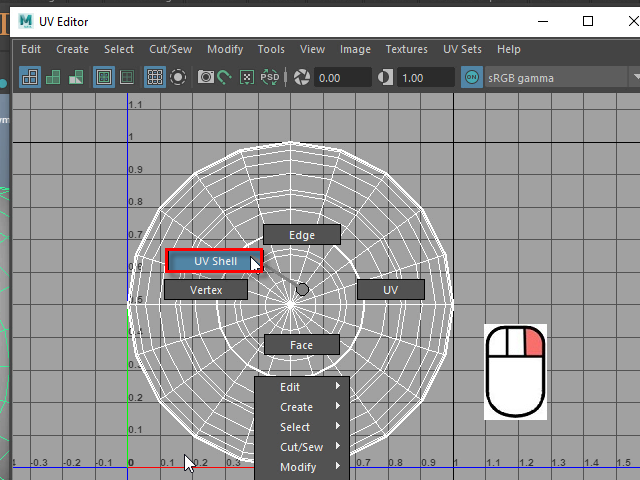Toggle the isolate select circle icon
640x480 pixels.
178,77
